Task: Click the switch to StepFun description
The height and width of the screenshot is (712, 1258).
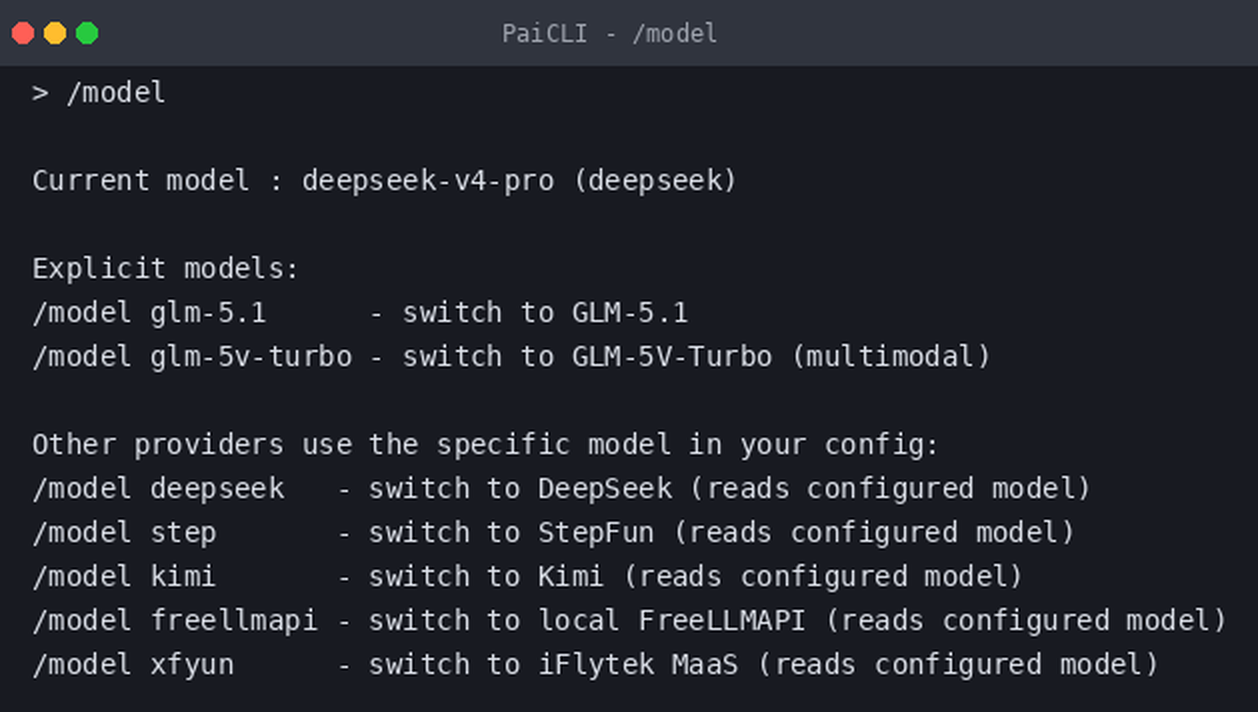Action: coord(511,533)
